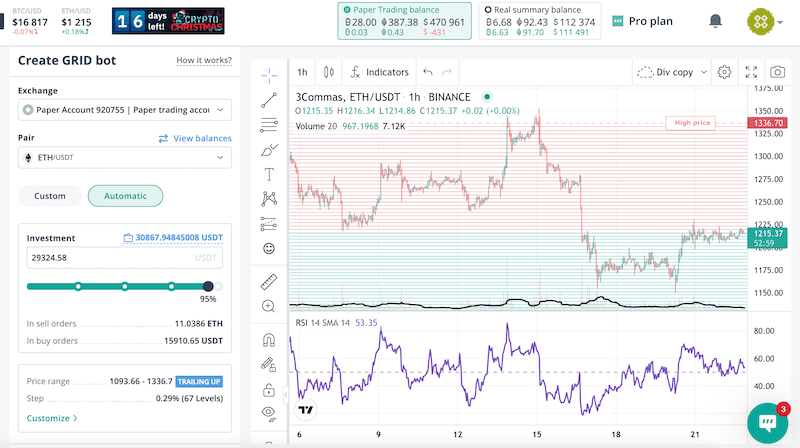Open candlestick chart style selector

(329, 72)
